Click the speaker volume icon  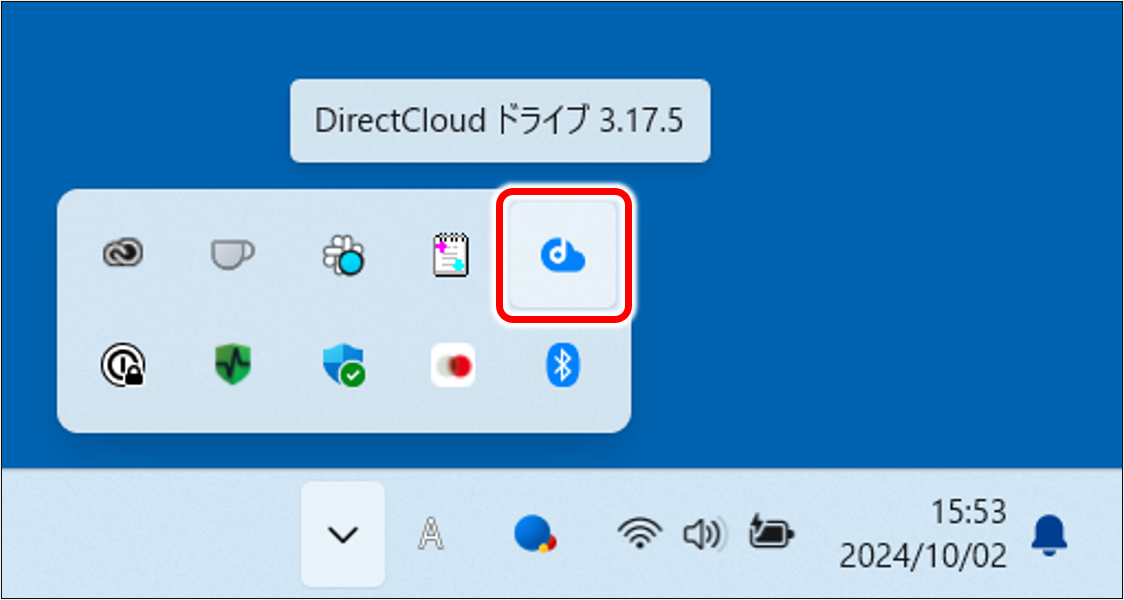703,535
